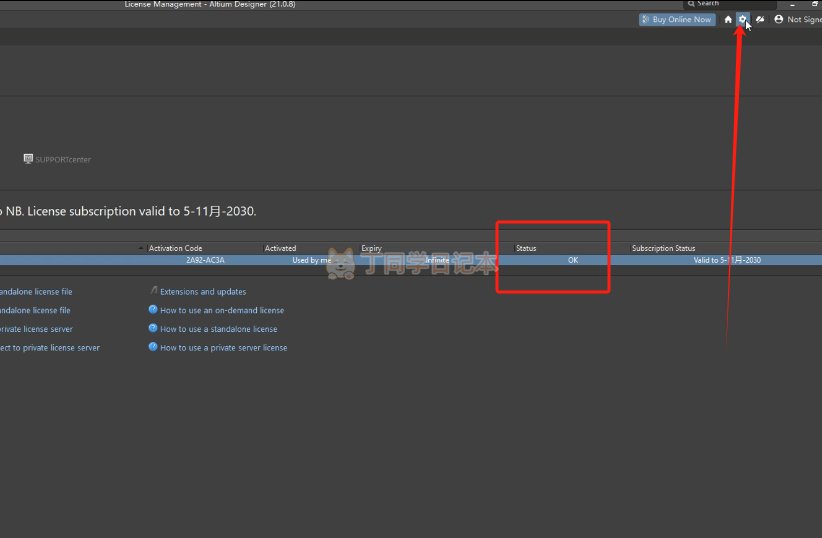Open How to use an on-demand license
The width and height of the screenshot is (822, 538).
point(222,310)
